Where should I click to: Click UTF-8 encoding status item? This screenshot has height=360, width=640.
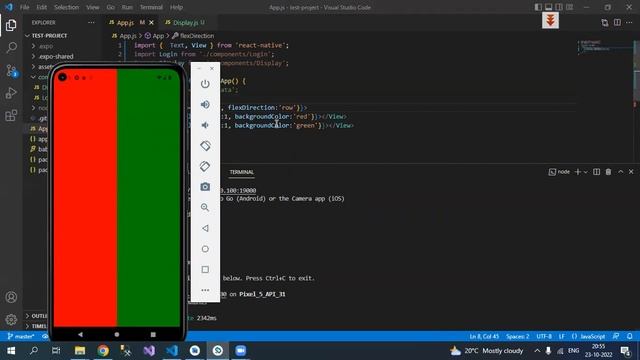click(x=544, y=336)
